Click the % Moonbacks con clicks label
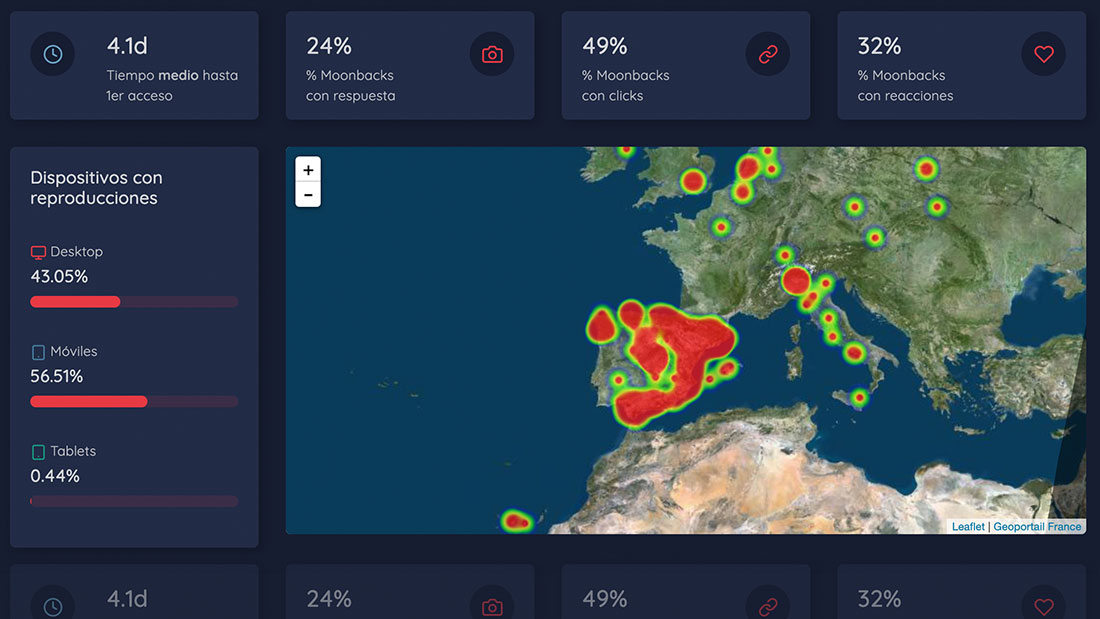The width and height of the screenshot is (1100, 619). click(x=625, y=85)
